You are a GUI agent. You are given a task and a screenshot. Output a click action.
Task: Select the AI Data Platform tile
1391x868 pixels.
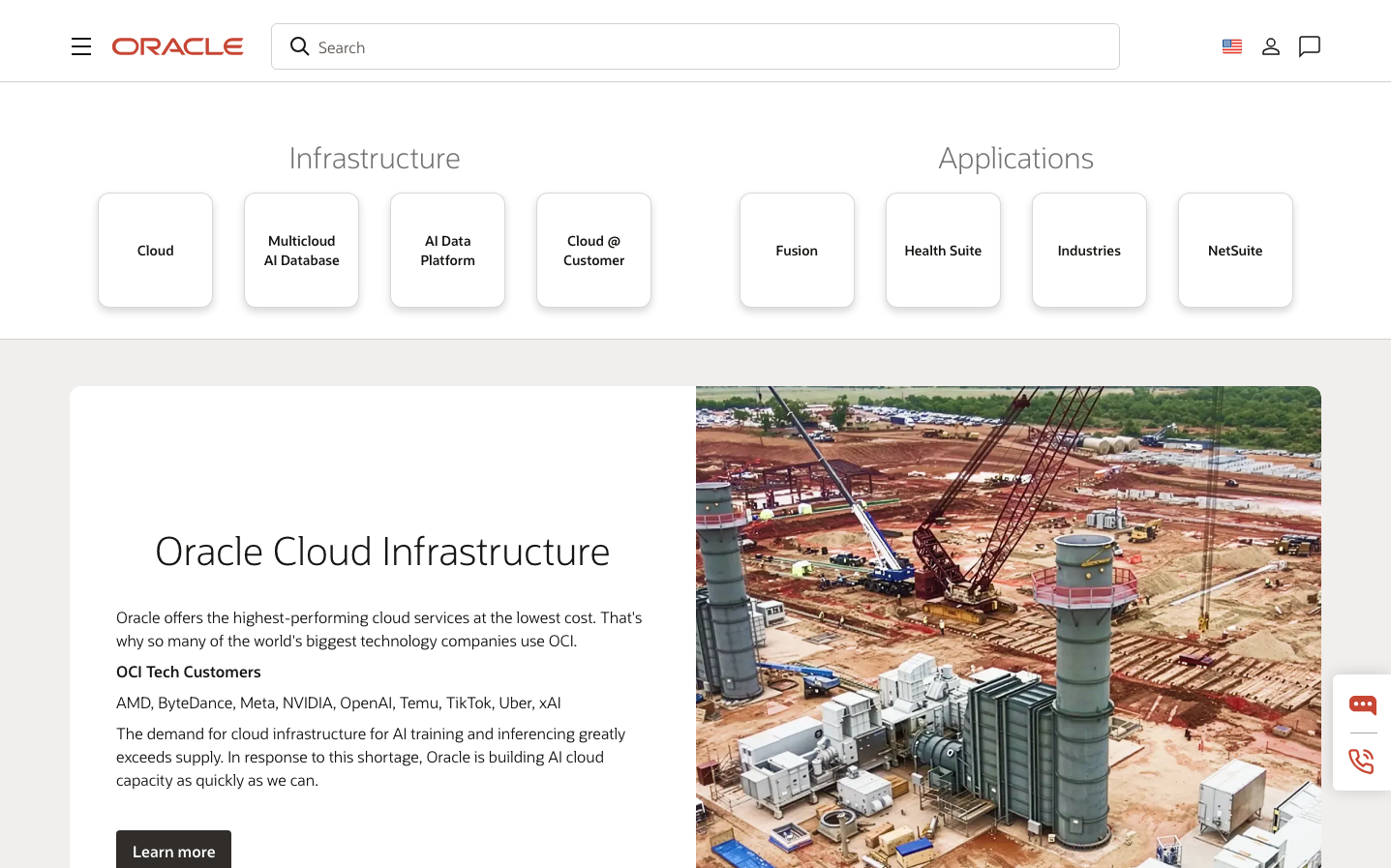pos(447,251)
